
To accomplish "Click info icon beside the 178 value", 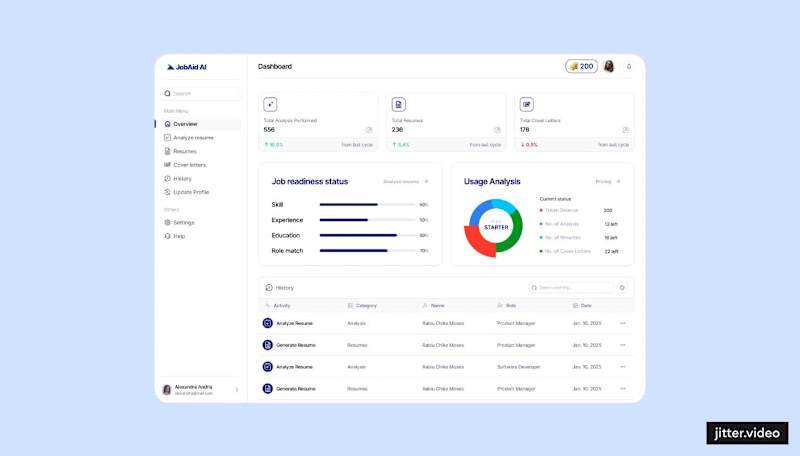I will click(625, 130).
